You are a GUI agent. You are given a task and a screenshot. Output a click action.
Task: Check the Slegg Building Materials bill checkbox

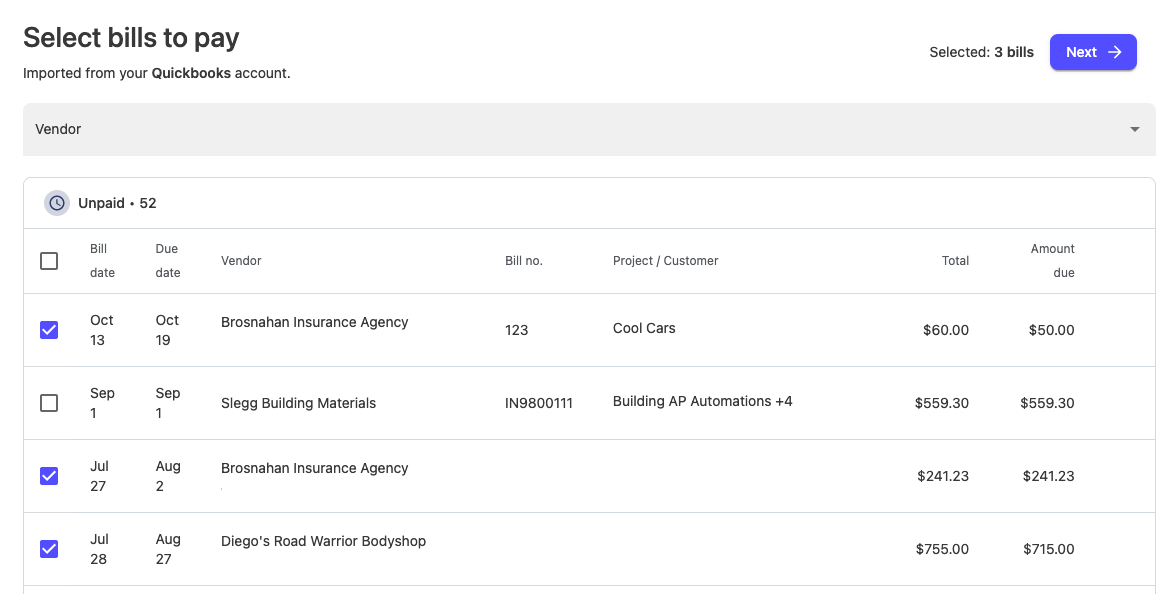coord(49,403)
